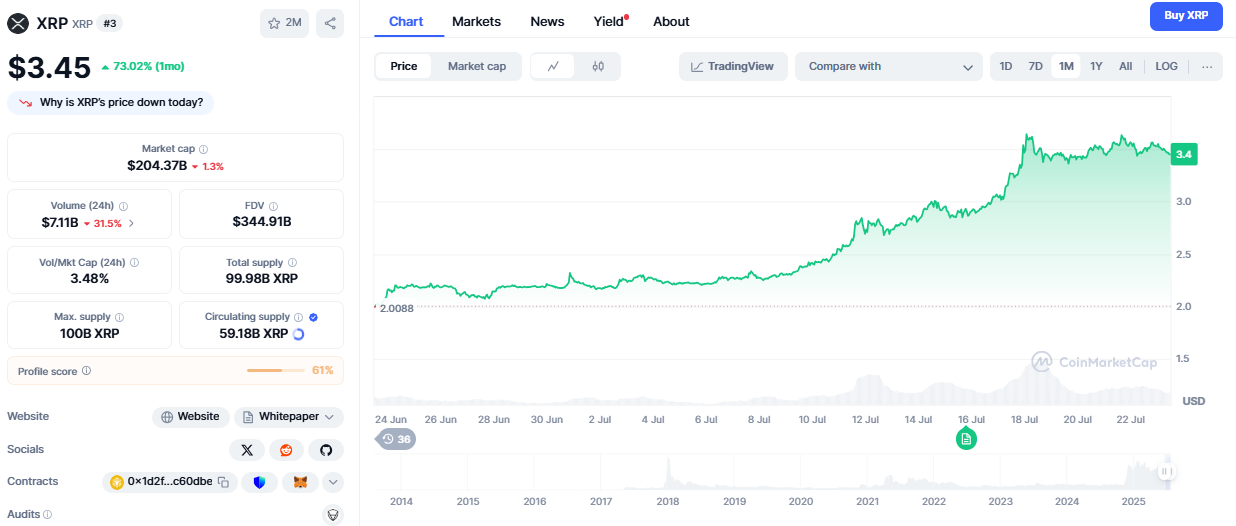The height and width of the screenshot is (526, 1236).
Task: Click the 61% profile score value
Action: (323, 371)
